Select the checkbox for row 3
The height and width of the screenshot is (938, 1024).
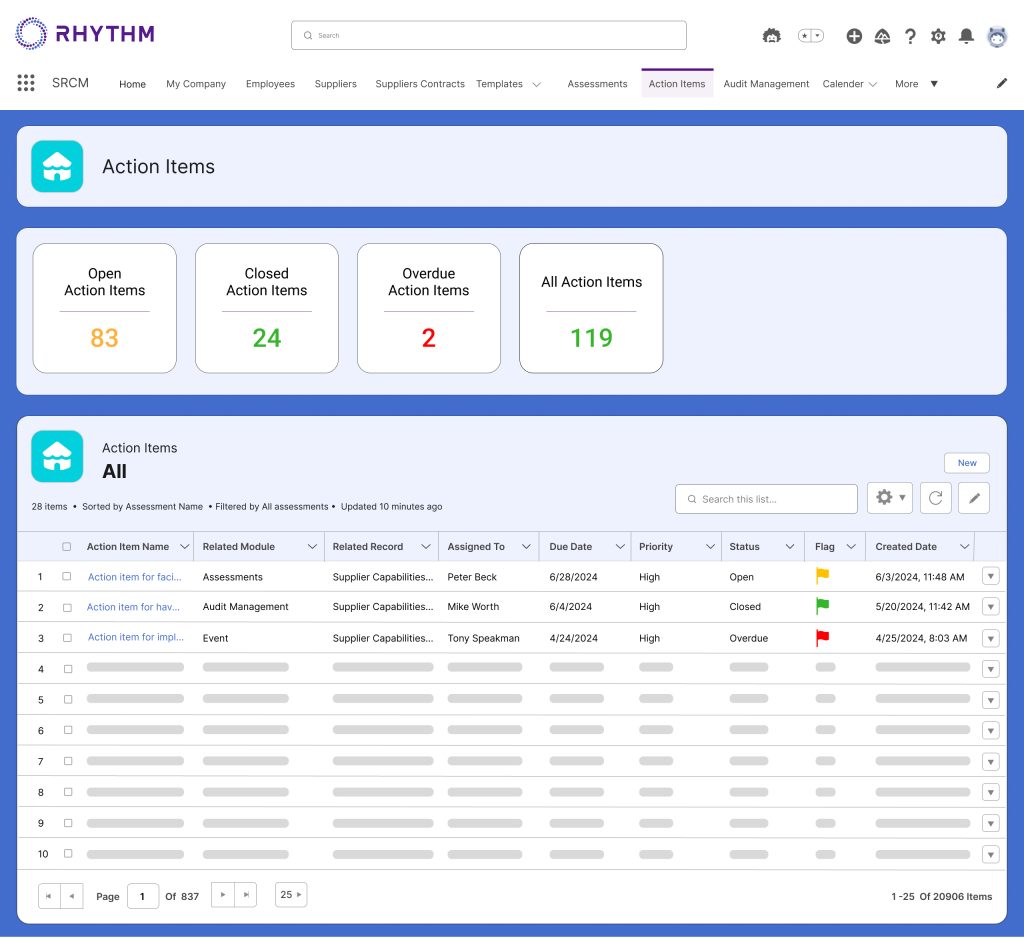point(67,638)
